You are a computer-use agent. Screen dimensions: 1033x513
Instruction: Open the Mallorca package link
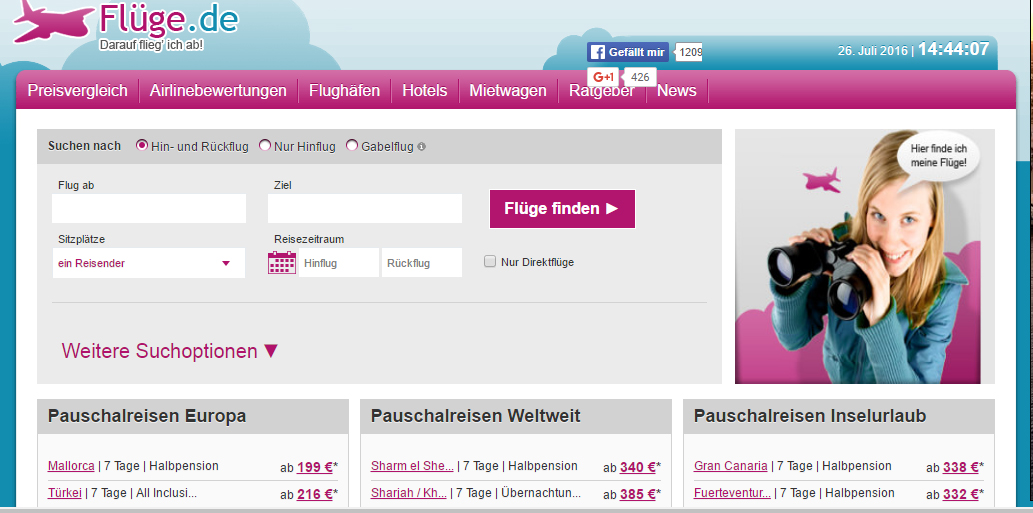click(71, 466)
